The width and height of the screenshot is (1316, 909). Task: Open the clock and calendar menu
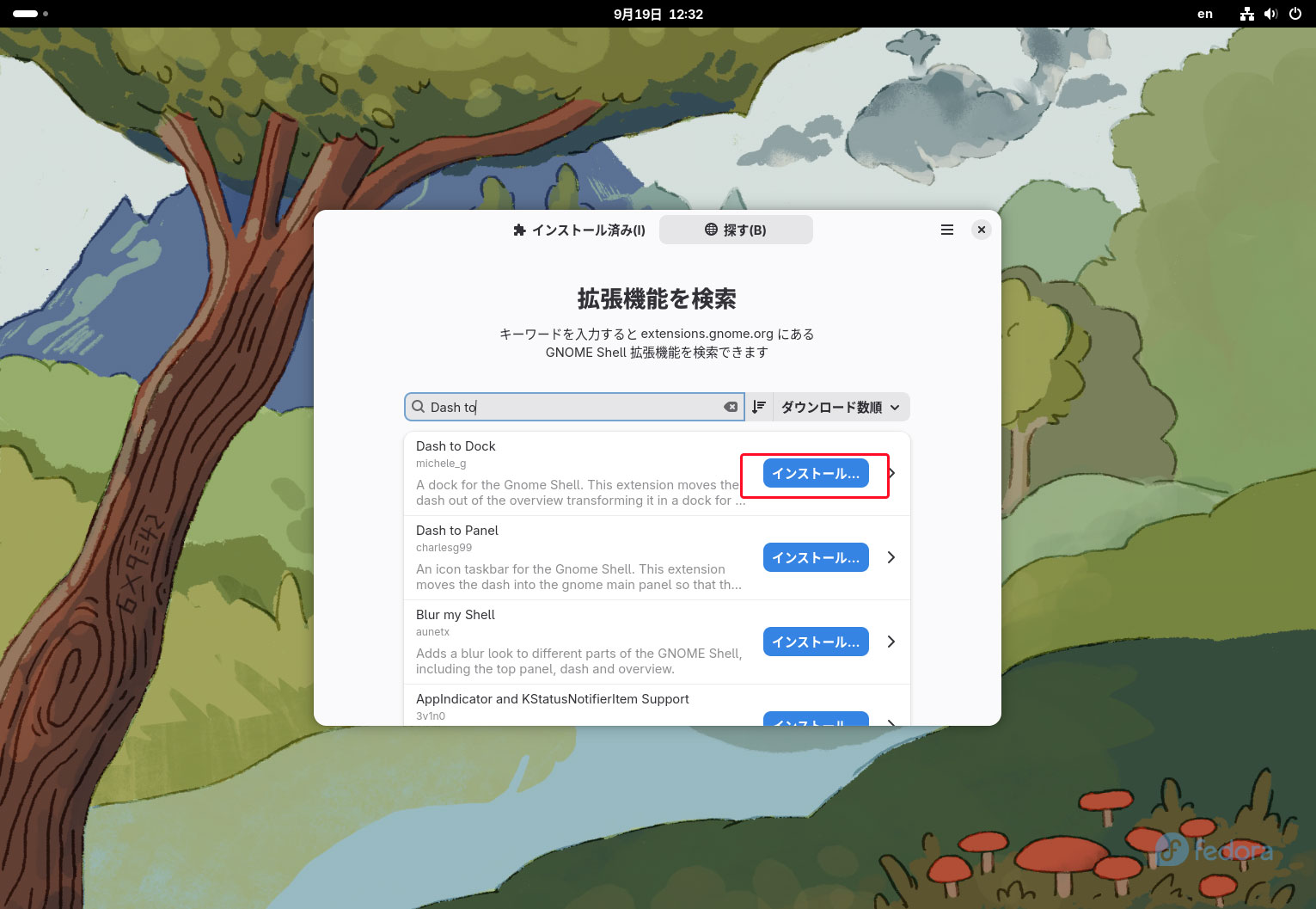[658, 14]
